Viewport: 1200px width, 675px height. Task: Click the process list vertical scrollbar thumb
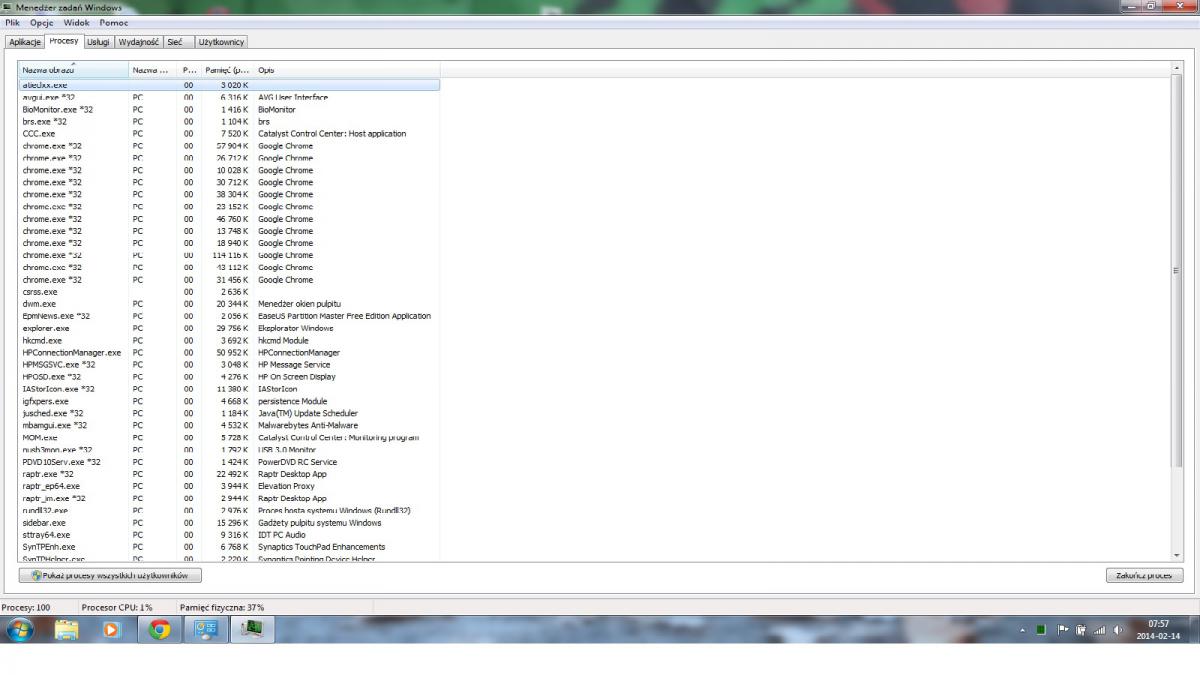tap(1176, 270)
